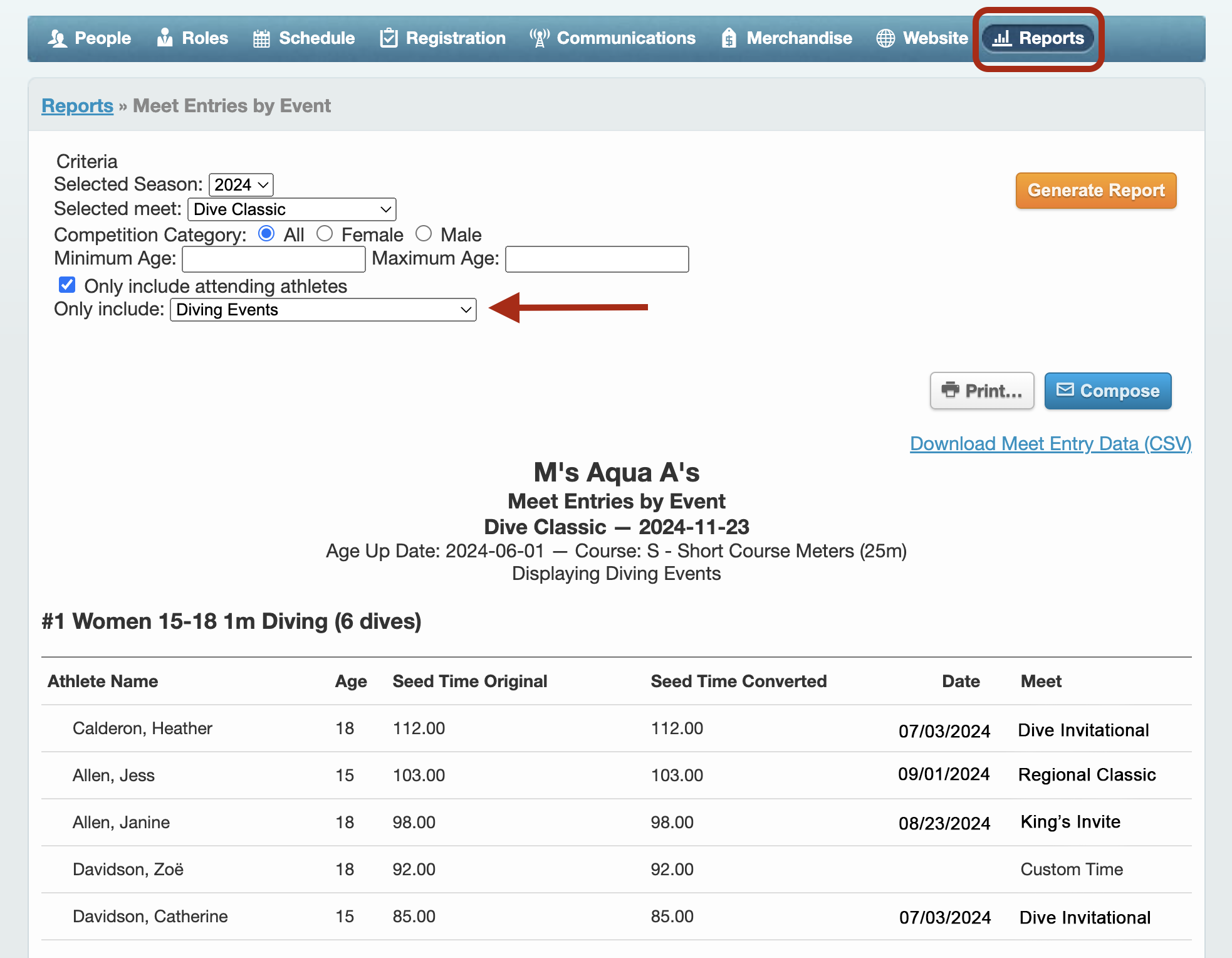
Task: Click the Reports bar chart icon
Action: coord(1002,38)
